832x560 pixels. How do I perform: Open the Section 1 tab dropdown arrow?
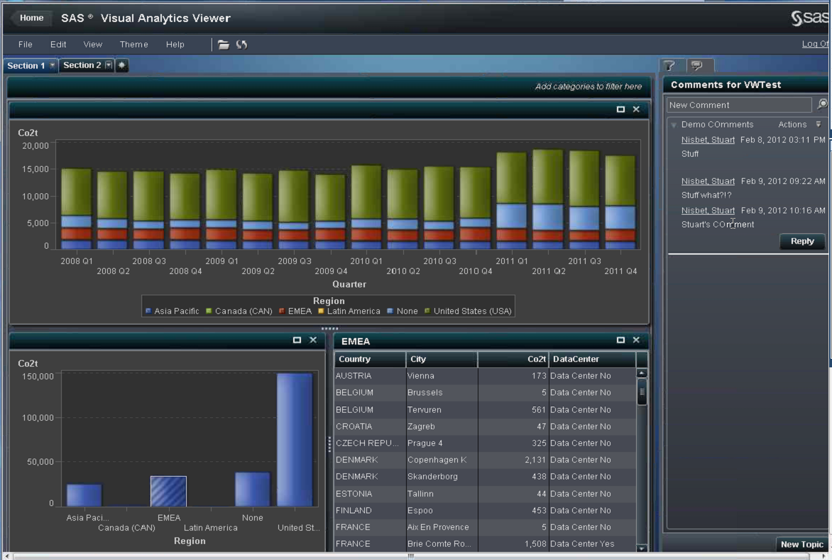click(x=53, y=66)
